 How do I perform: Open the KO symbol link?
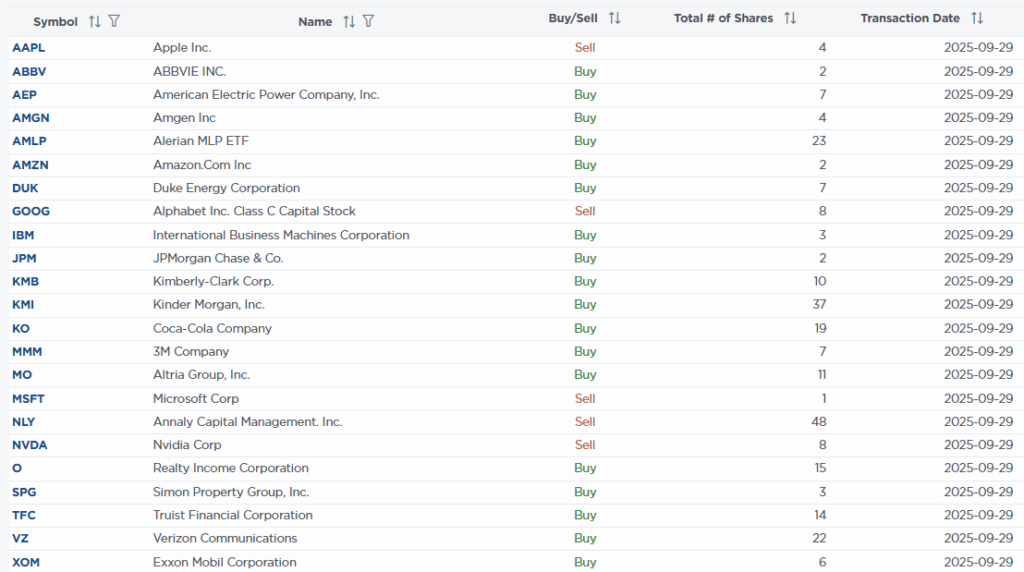point(21,328)
